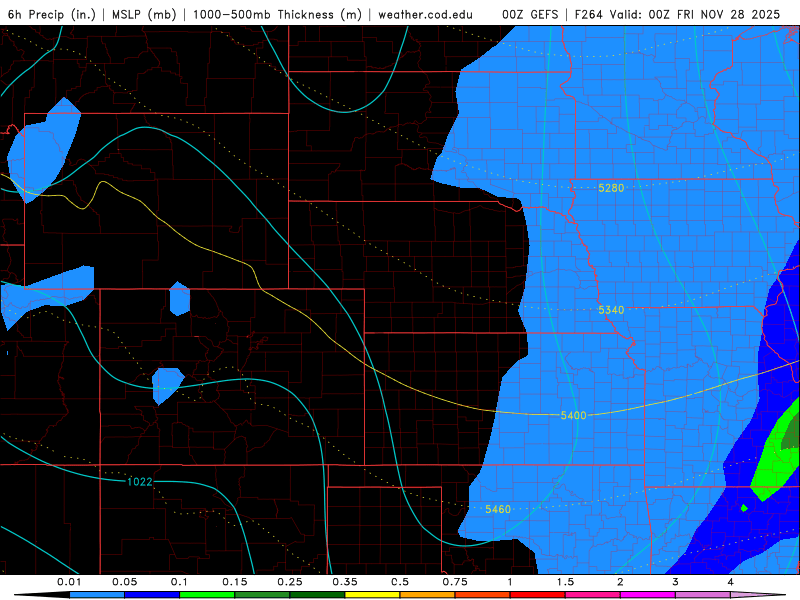800x600 pixels.
Task: Click the "00Z FRI NOV 28 2025" valid time
Action: coord(714,15)
